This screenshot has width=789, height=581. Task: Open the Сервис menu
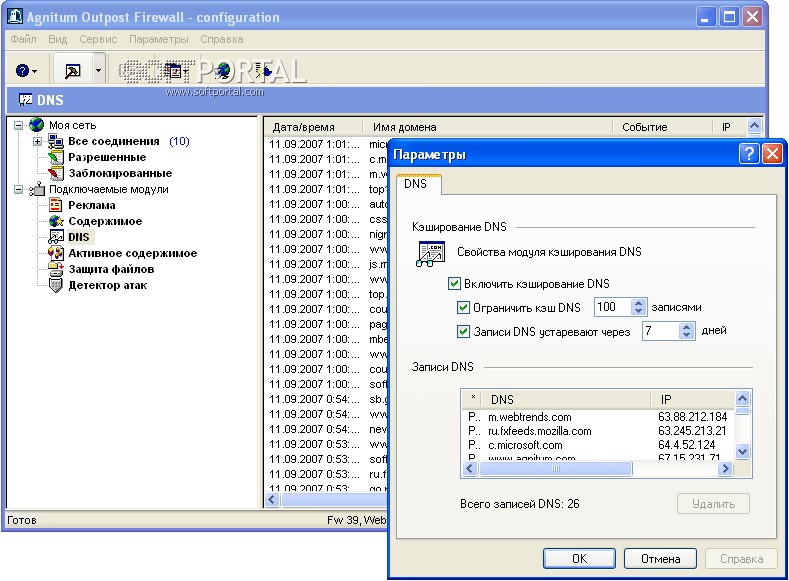click(98, 39)
